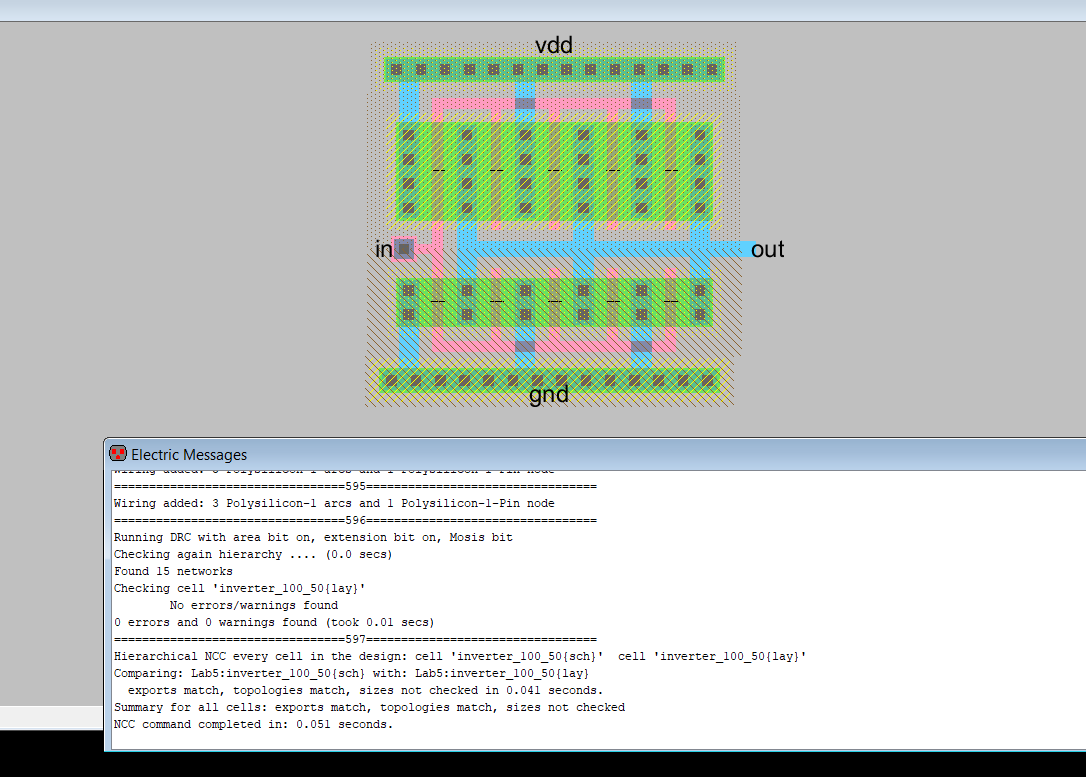Viewport: 1086px width, 777px height.
Task: Click the 'exports match, topologies match, sizes not checked in 0.041 seconds' line
Action: 365,690
